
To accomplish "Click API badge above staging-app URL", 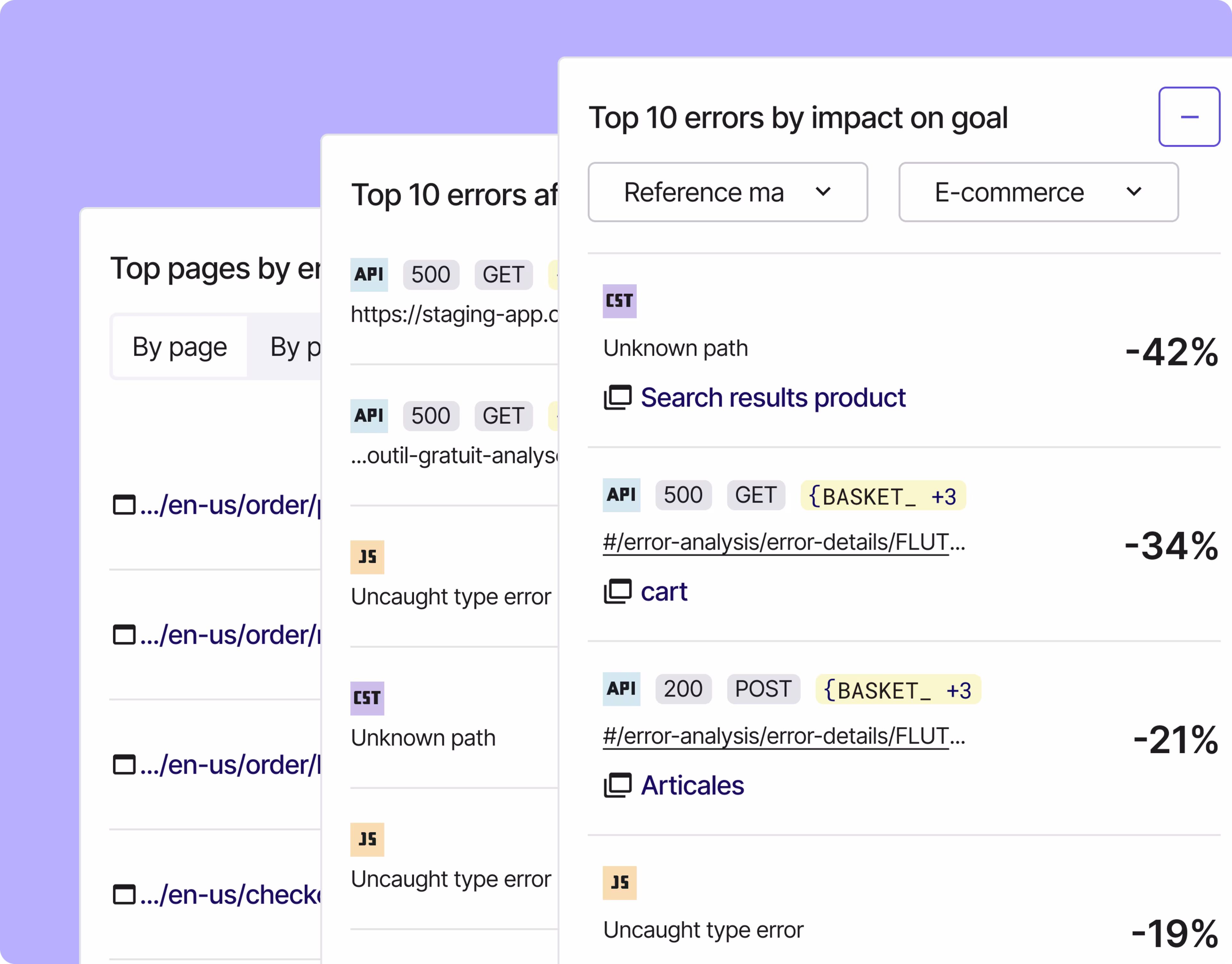I will pyautogui.click(x=369, y=275).
